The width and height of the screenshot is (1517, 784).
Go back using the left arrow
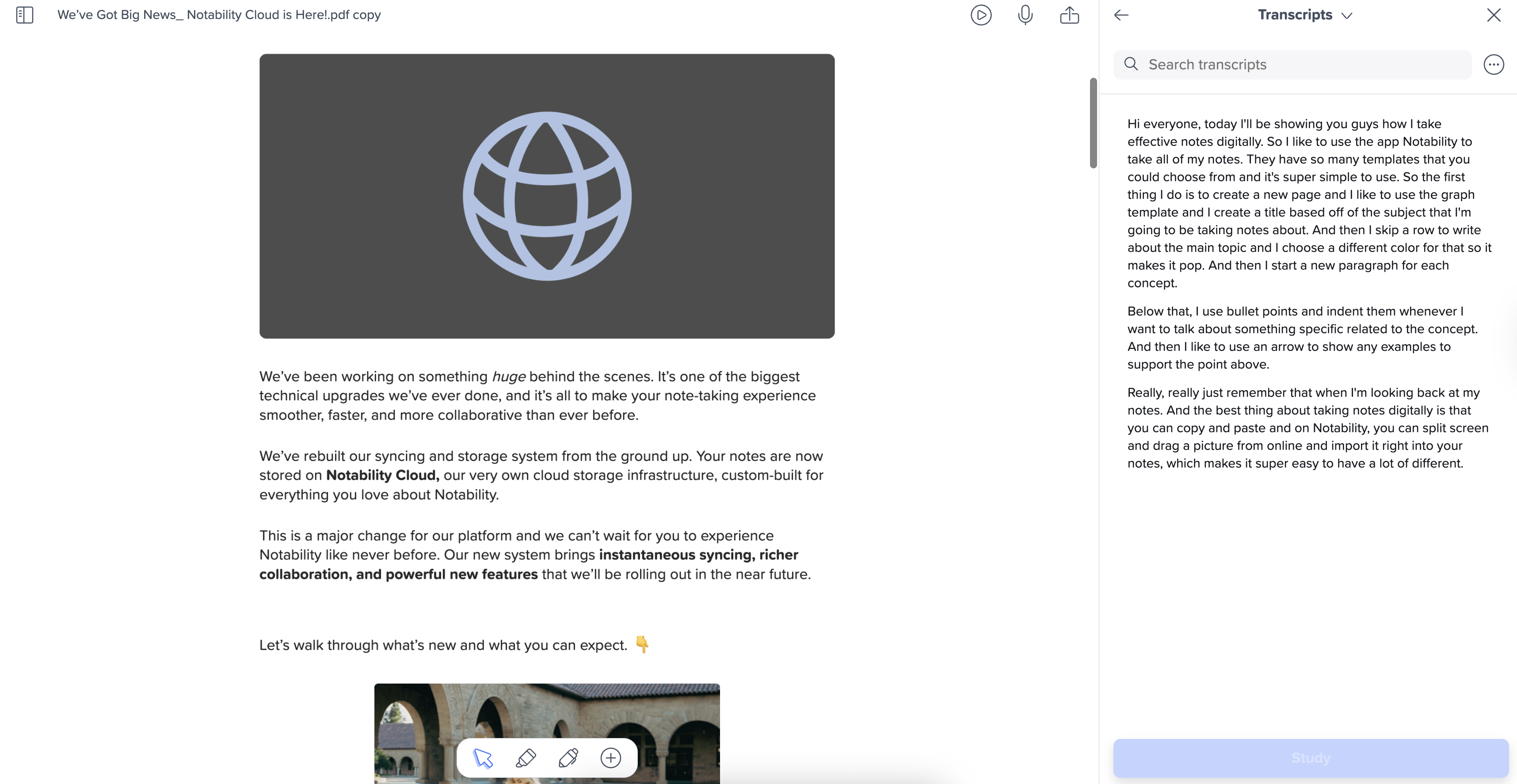[x=1121, y=15]
